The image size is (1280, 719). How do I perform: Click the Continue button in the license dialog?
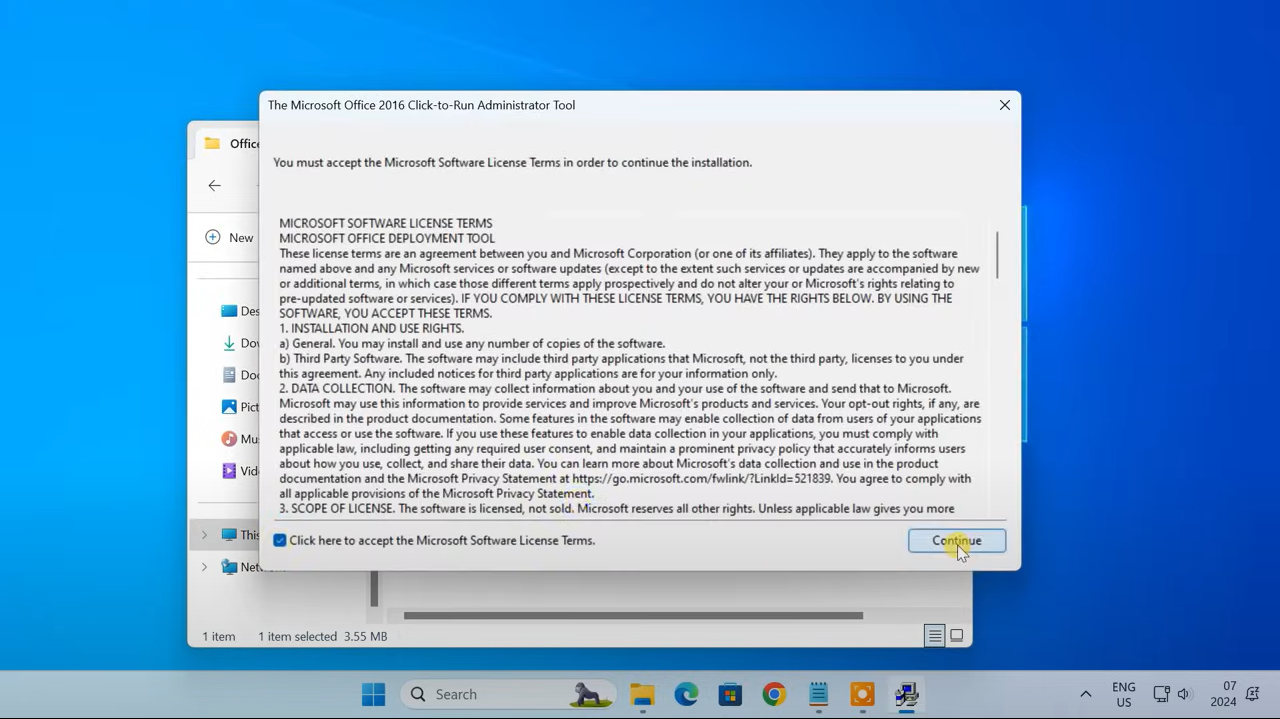957,540
